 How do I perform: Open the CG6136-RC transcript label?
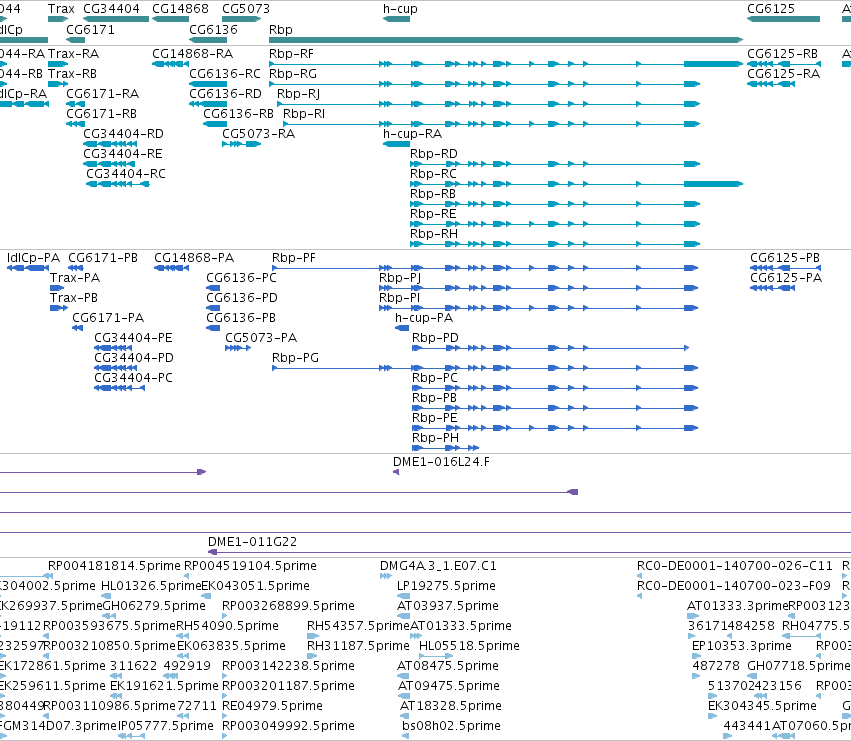(x=225, y=74)
